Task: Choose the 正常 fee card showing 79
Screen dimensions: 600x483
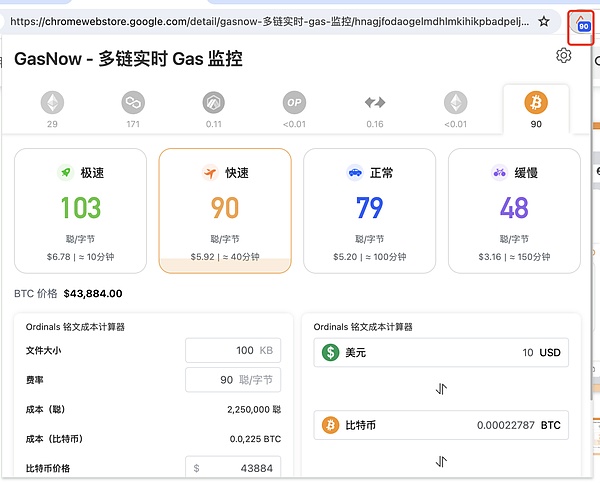Action: [369, 210]
